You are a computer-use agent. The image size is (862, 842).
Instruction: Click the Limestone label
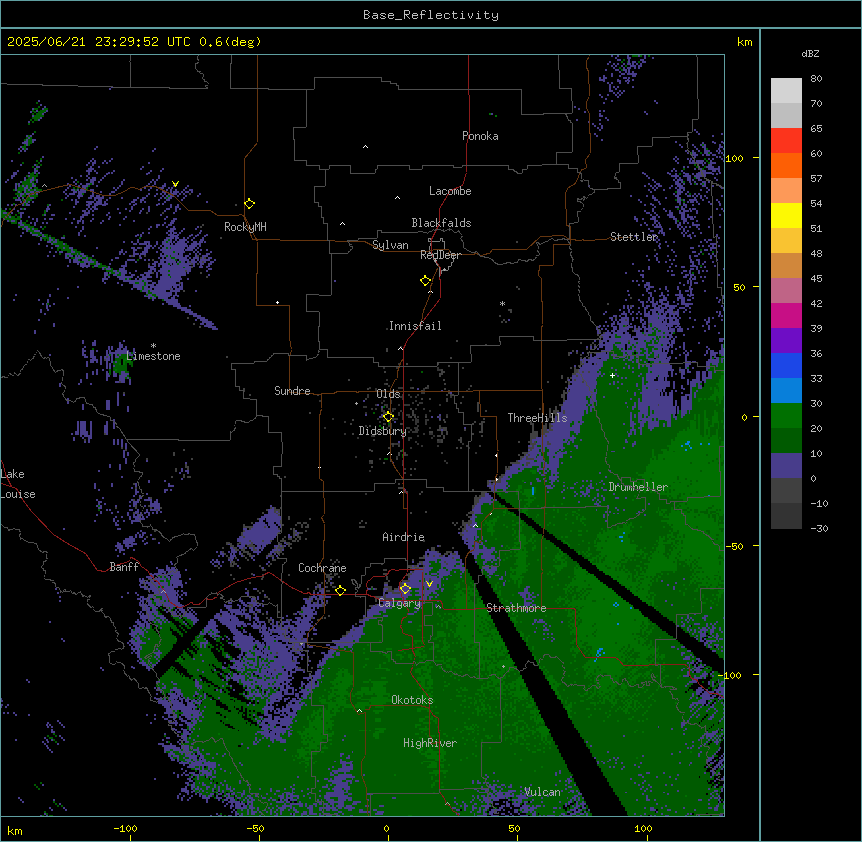[153, 356]
